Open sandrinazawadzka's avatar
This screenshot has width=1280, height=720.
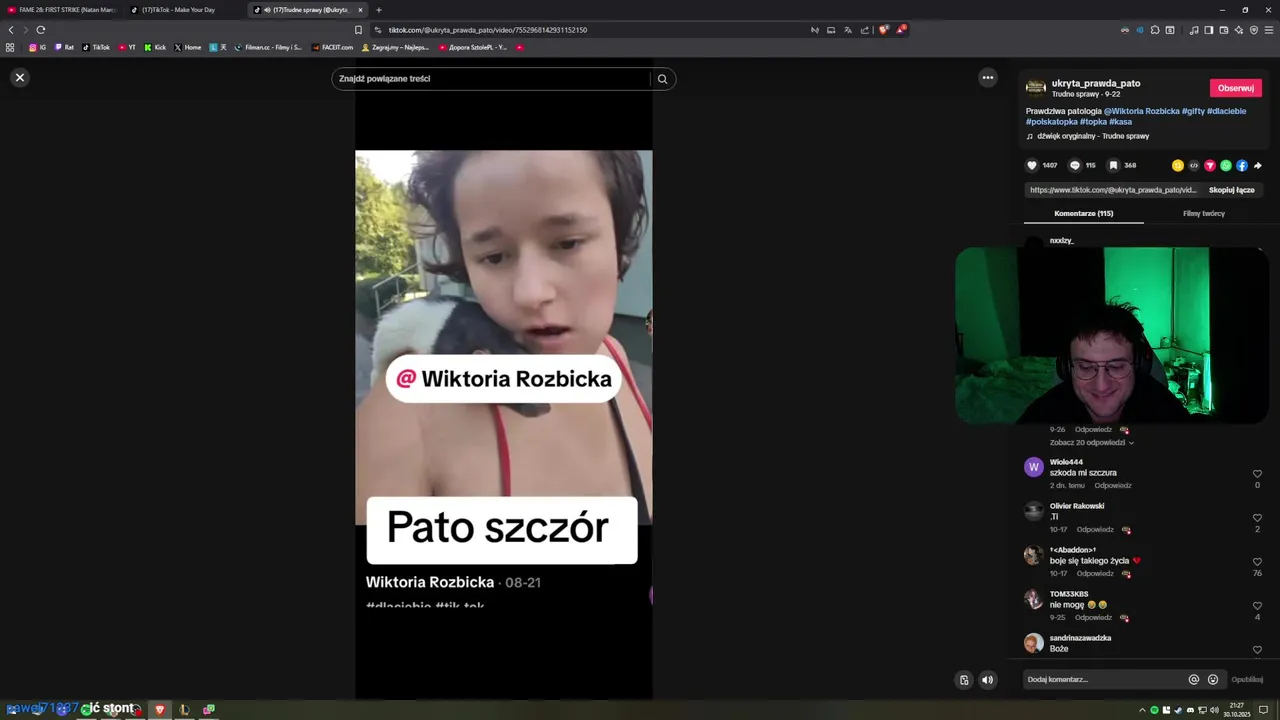click(x=1034, y=643)
